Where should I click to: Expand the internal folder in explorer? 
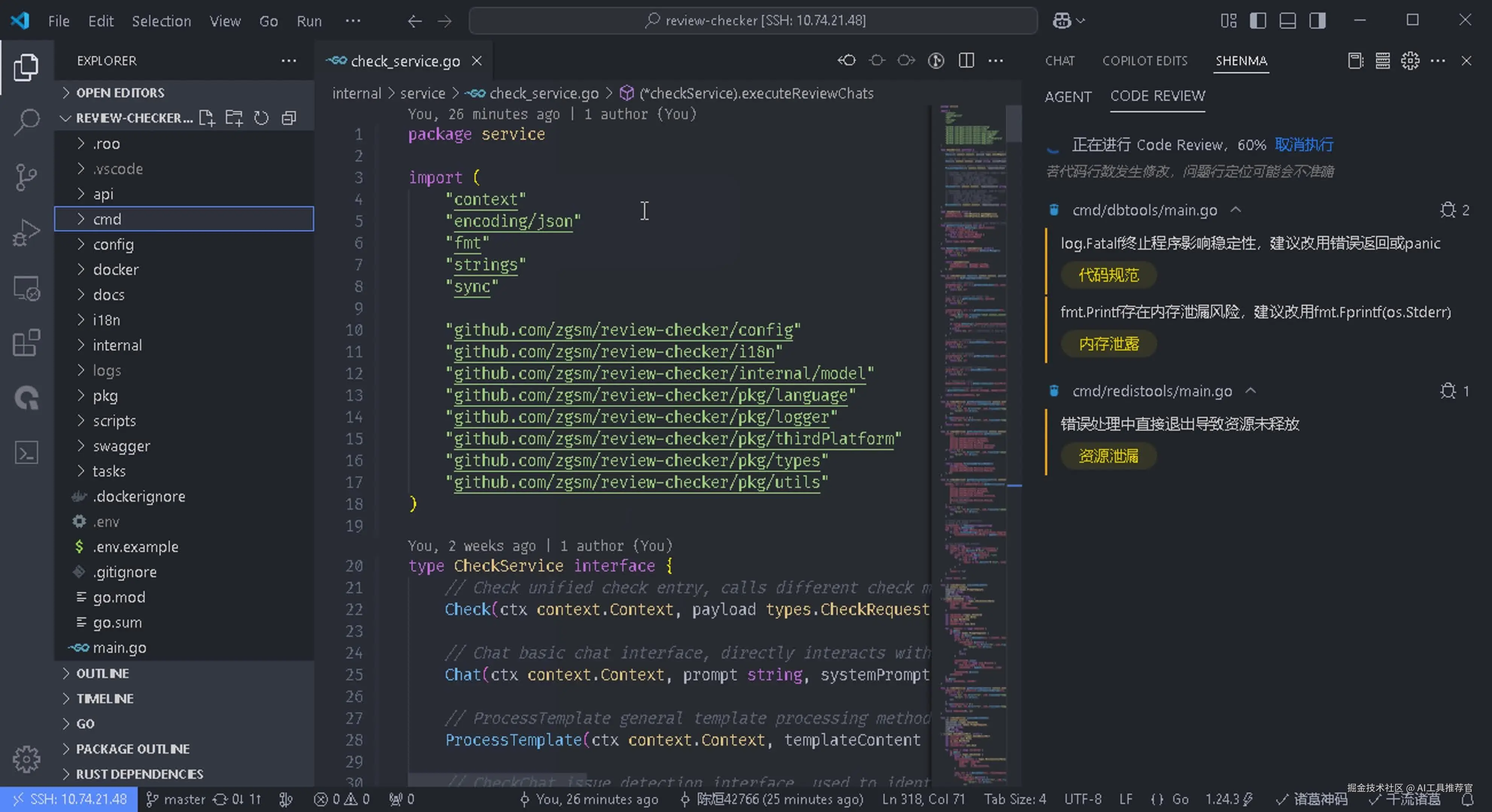click(x=118, y=345)
